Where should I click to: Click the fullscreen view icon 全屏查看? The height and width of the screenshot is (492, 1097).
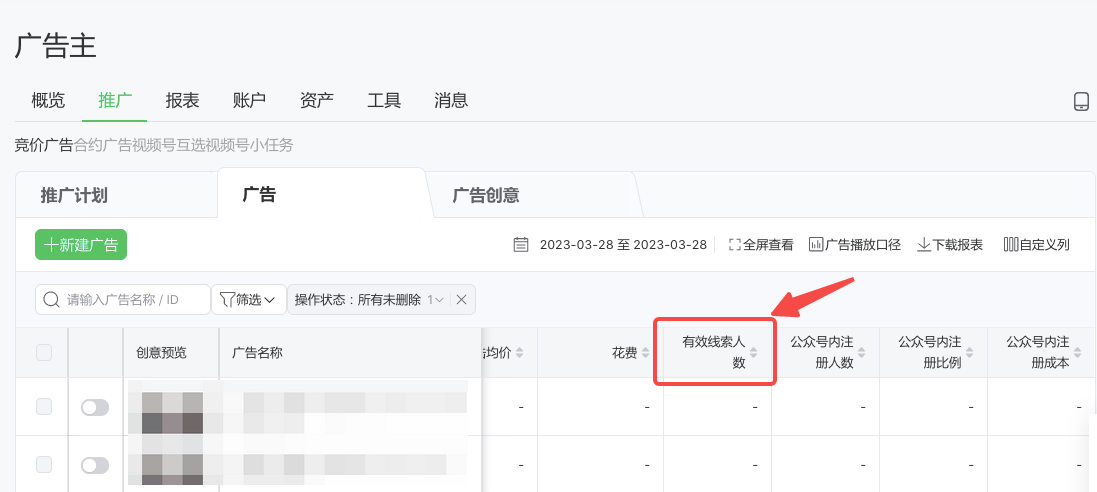761,245
